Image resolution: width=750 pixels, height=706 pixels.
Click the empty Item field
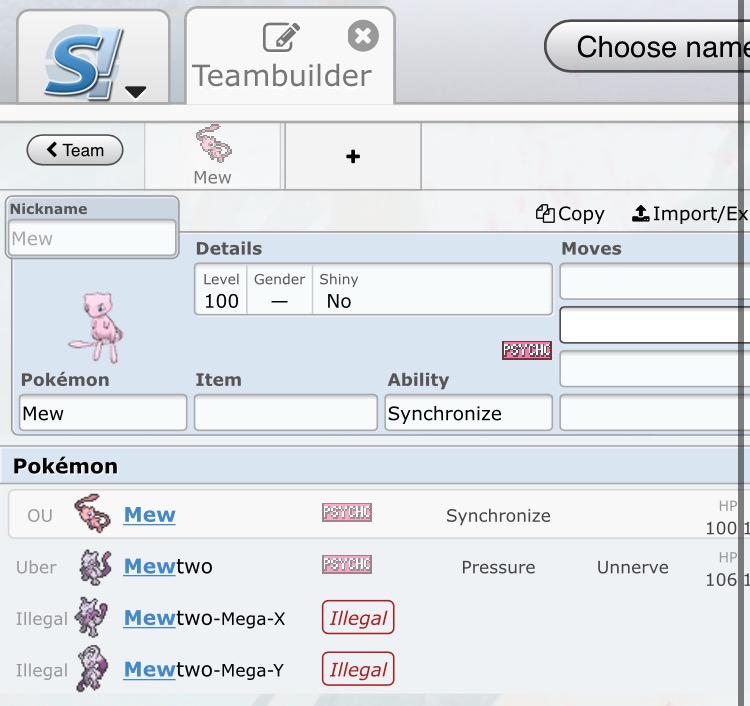coord(286,412)
